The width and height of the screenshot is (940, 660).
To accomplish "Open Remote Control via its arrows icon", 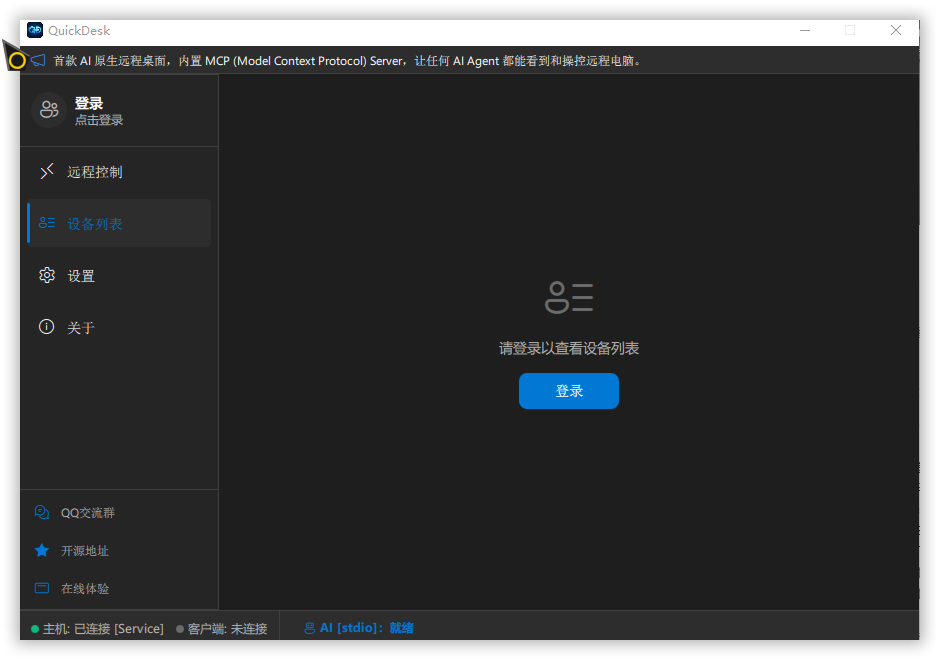I will (x=46, y=172).
